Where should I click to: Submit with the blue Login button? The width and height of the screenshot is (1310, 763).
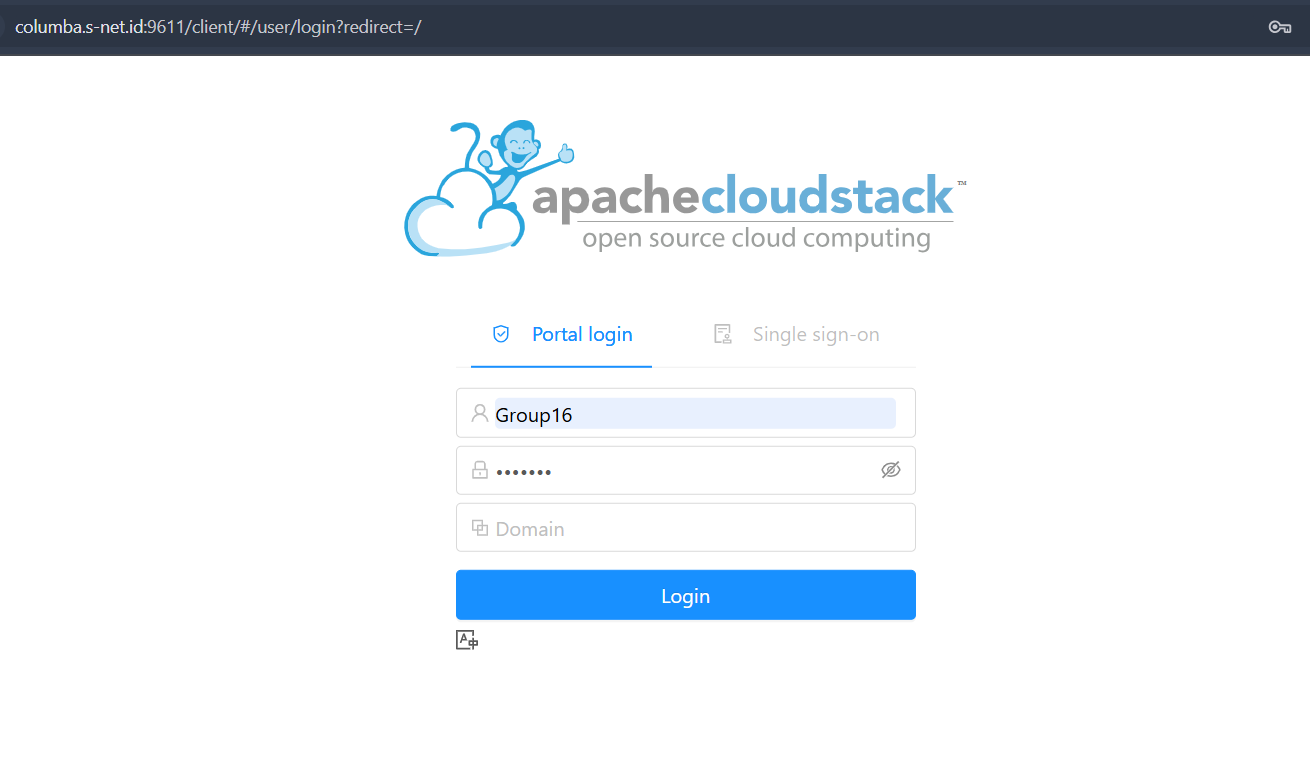(x=686, y=595)
